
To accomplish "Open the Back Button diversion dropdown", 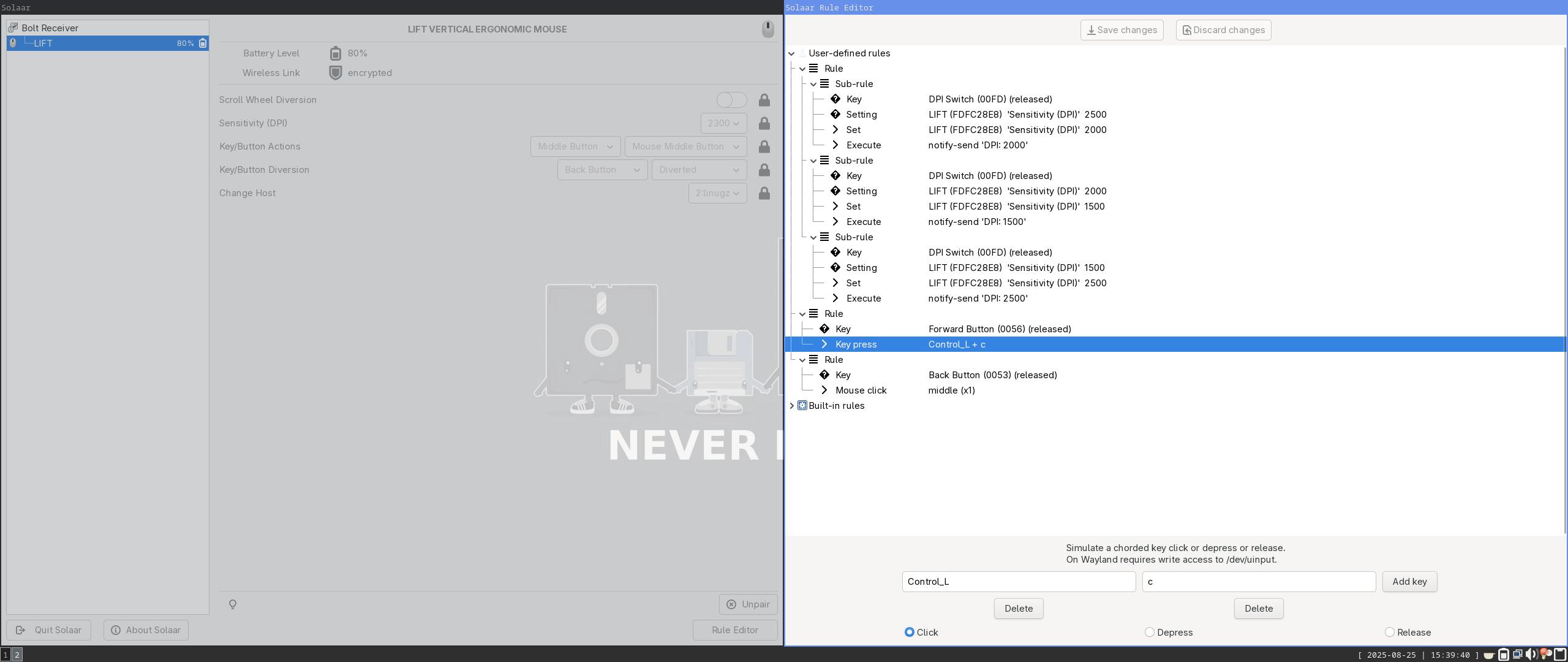I will (x=602, y=170).
